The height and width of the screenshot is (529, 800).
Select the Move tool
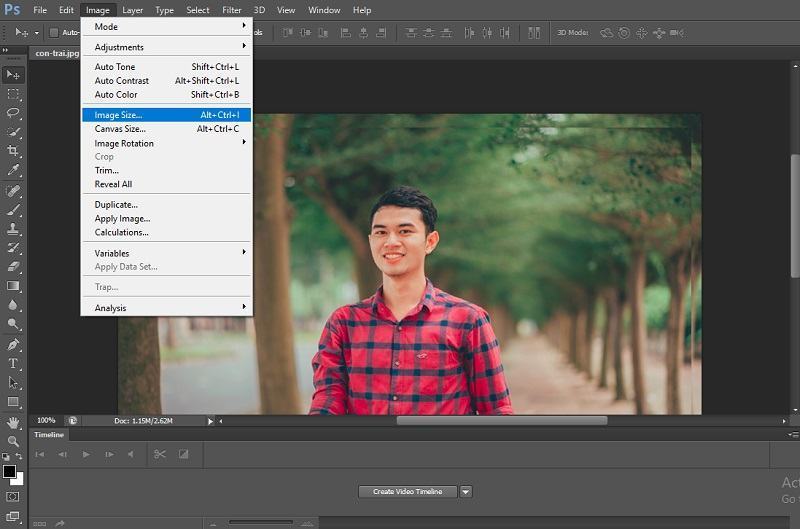13,75
